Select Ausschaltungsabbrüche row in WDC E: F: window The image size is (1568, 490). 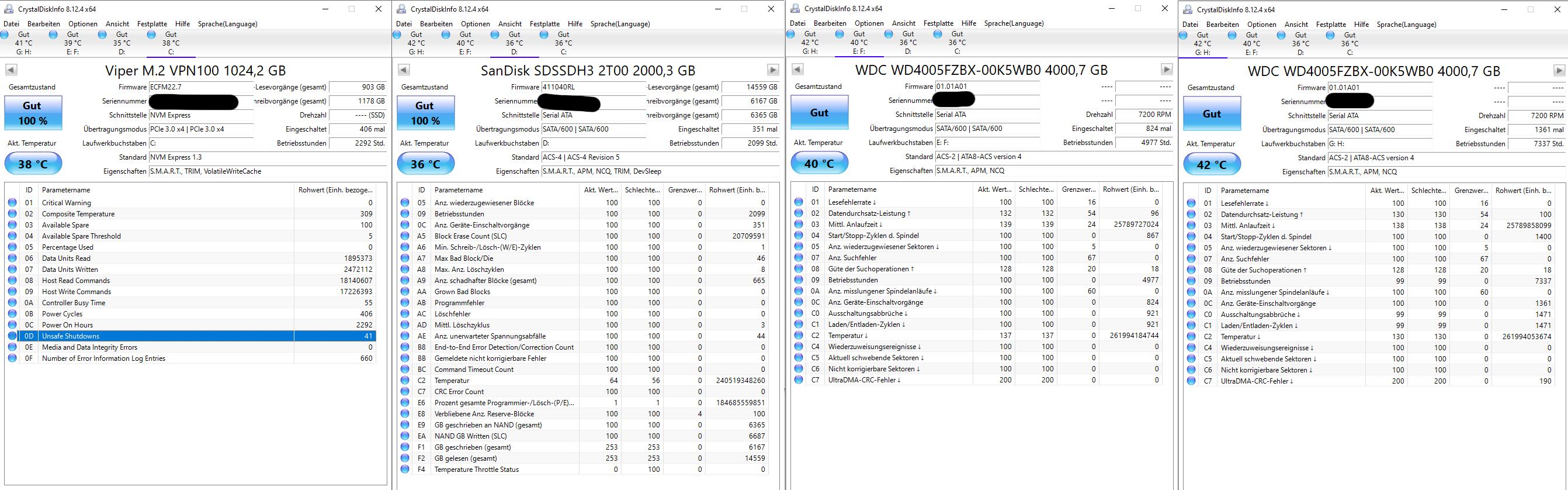click(977, 313)
